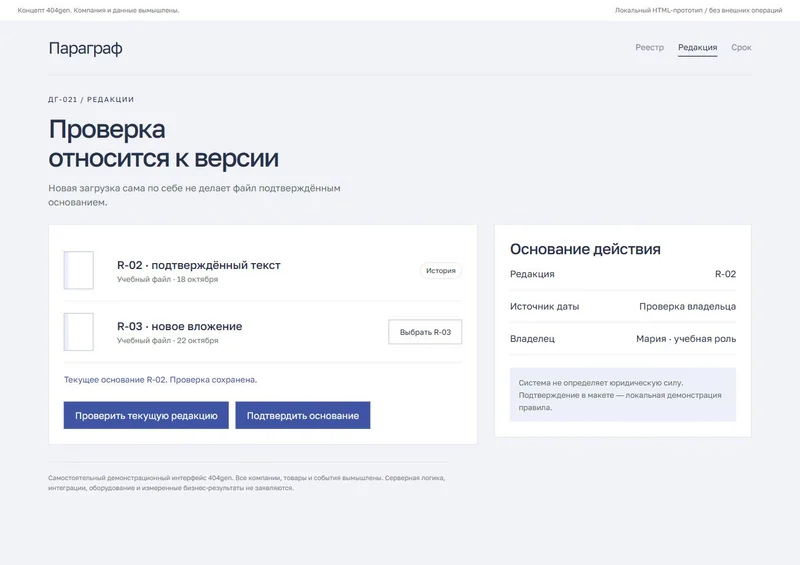Click the footer demo disclaimer text

[246, 483]
